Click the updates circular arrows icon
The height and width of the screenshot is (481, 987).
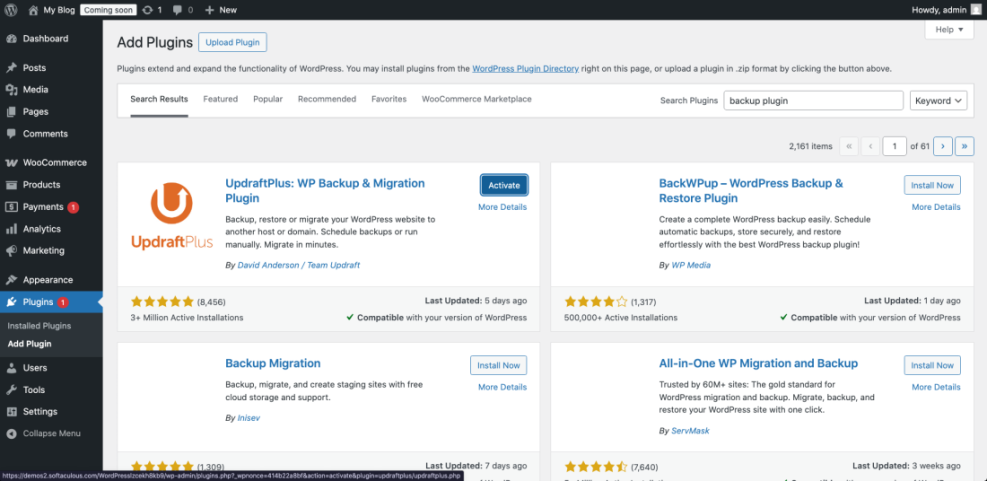[x=147, y=9]
